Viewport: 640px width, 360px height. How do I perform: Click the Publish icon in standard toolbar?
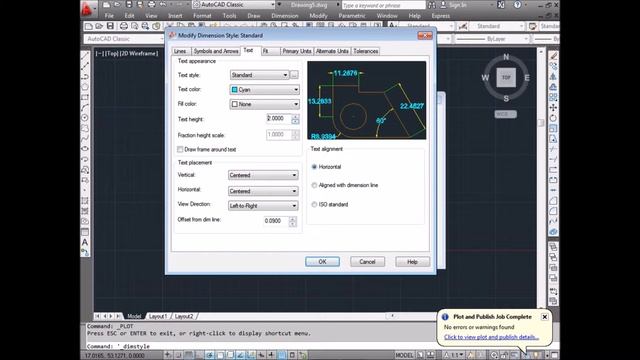tap(145, 27)
